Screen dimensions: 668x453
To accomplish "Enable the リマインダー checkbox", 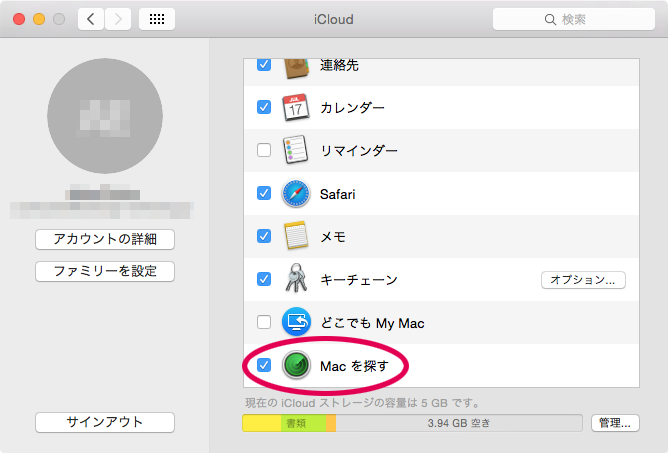I will [x=264, y=150].
